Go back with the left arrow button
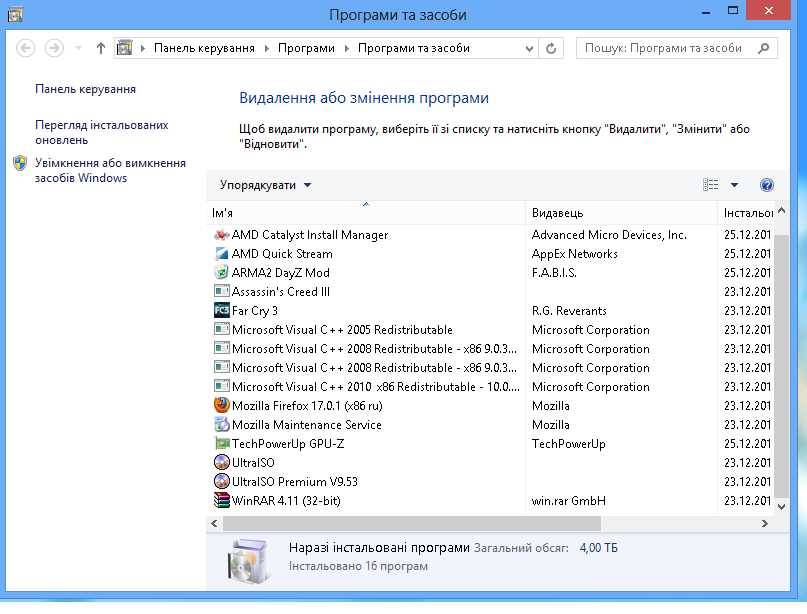The width and height of the screenshot is (807, 614). coord(25,48)
